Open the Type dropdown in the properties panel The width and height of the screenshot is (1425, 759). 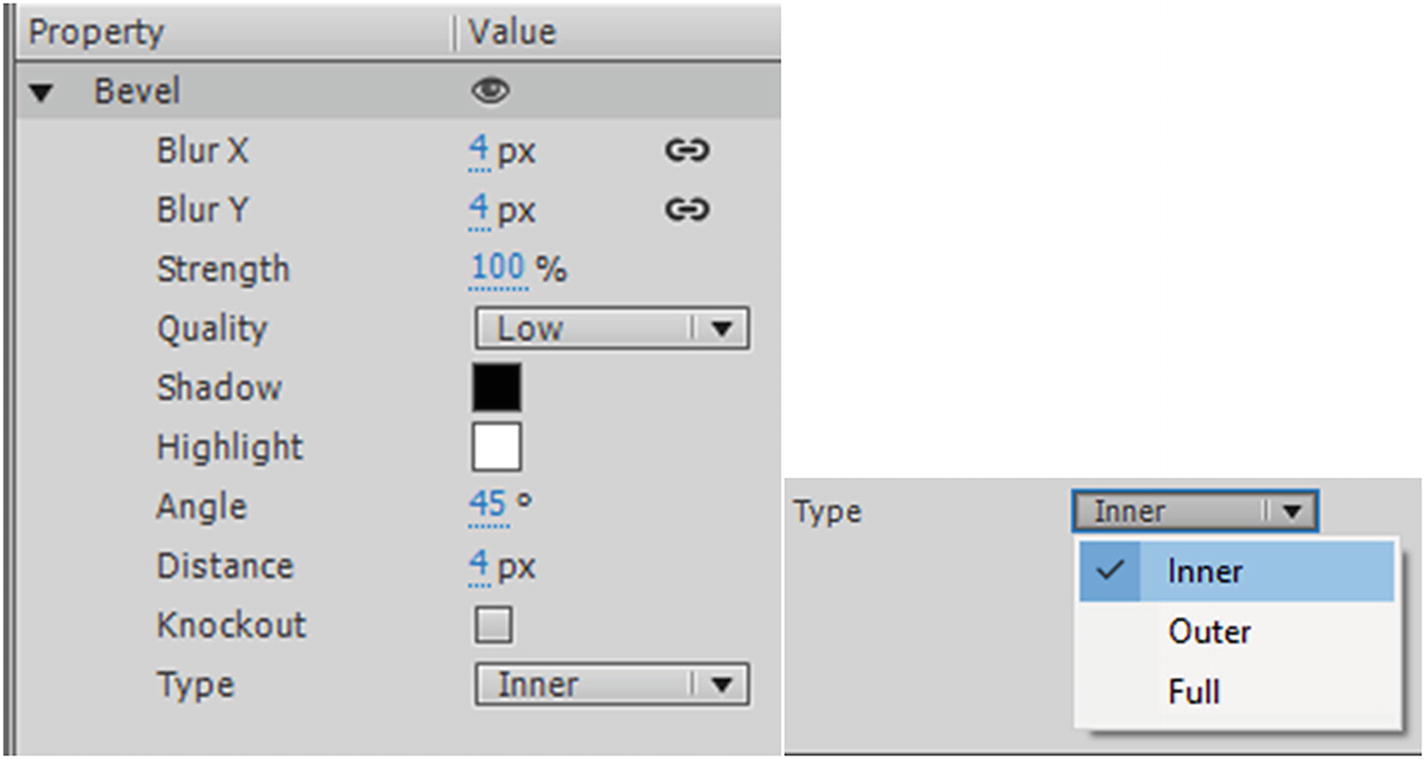[611, 685]
